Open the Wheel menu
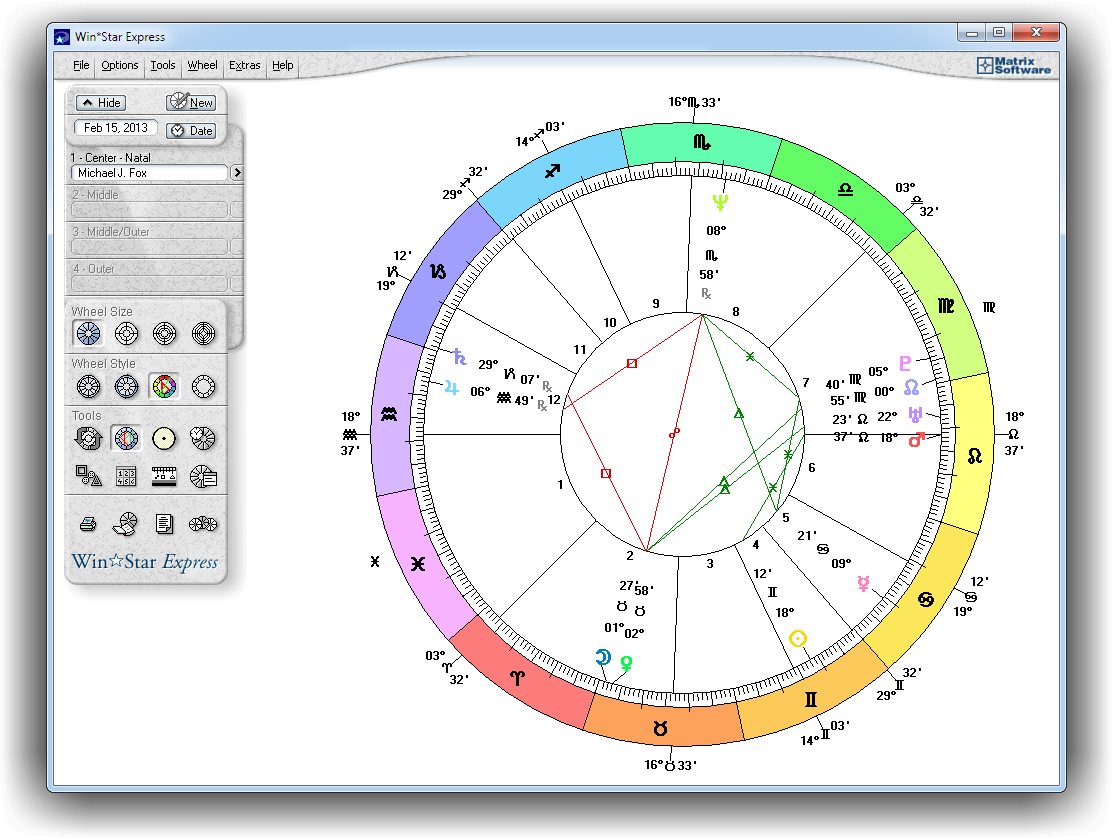 201,65
